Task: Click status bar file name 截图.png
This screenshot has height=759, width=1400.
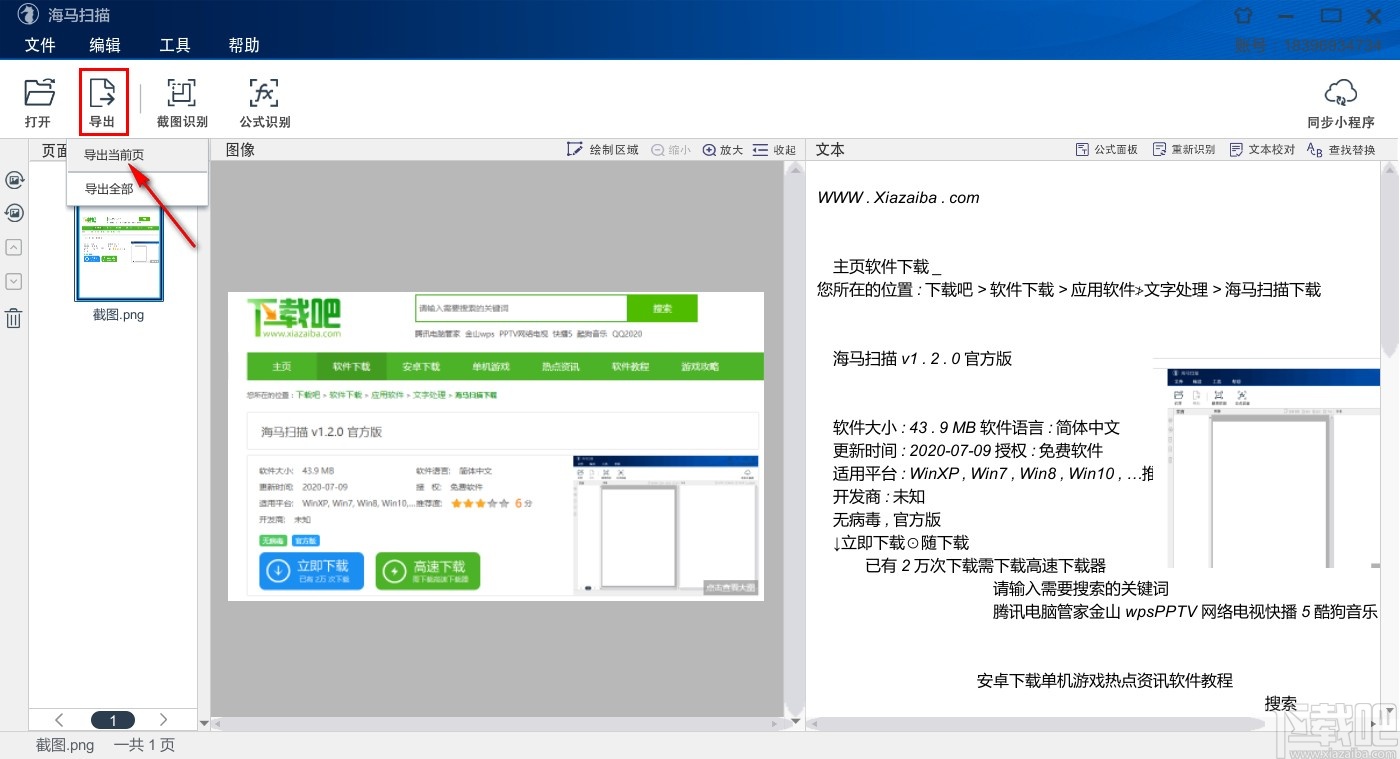Action: [x=65, y=745]
